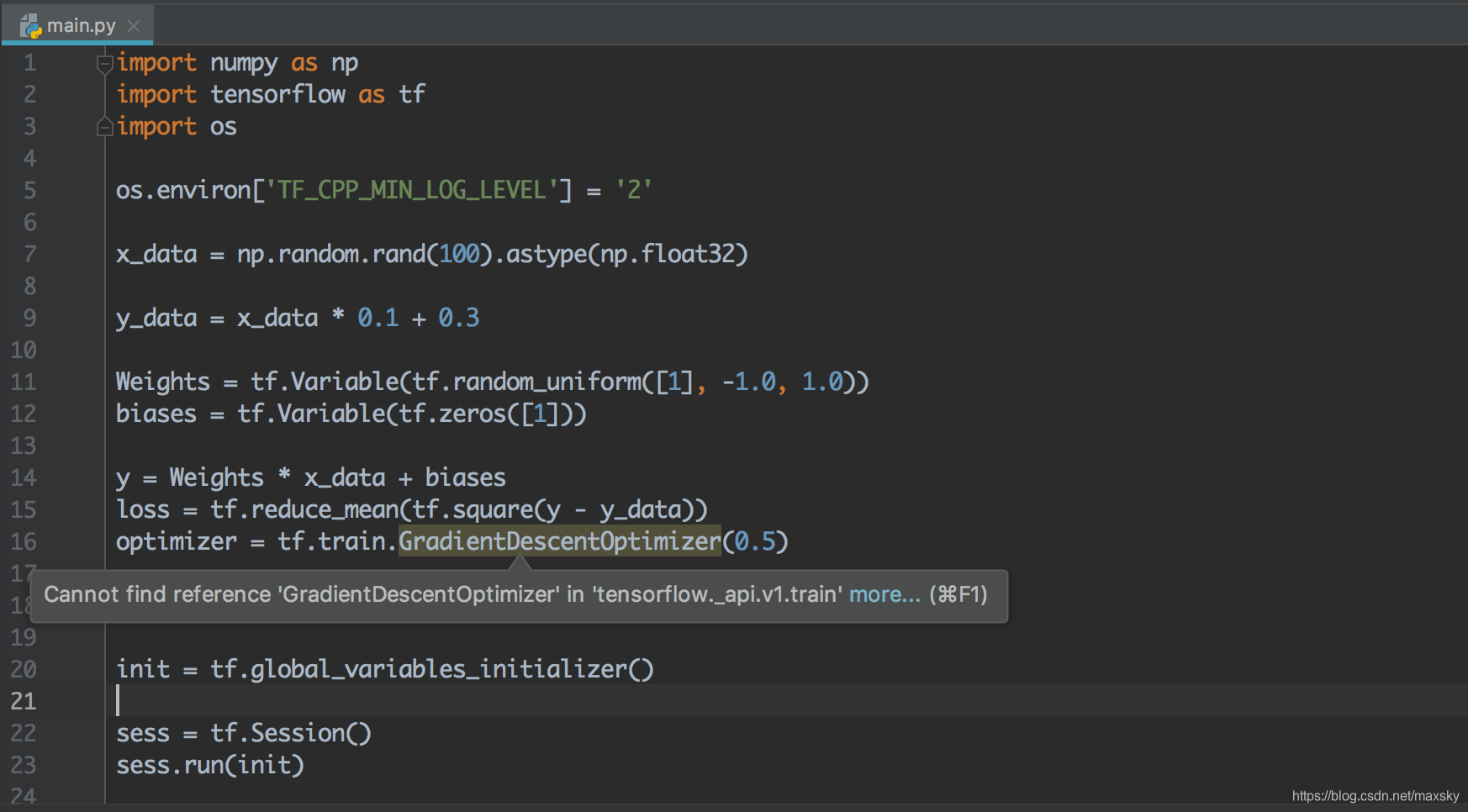Screen dimensions: 1468x812
Task: Click '100' argument in rand call
Action: [x=459, y=255]
